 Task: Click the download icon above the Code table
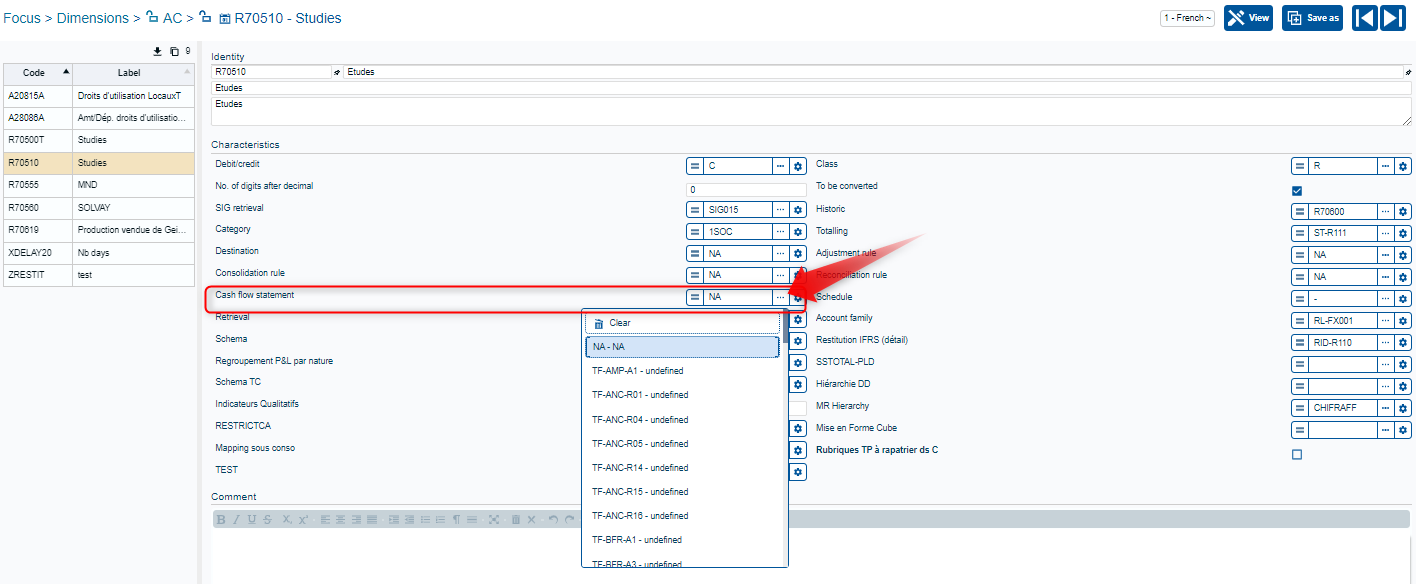tap(156, 51)
